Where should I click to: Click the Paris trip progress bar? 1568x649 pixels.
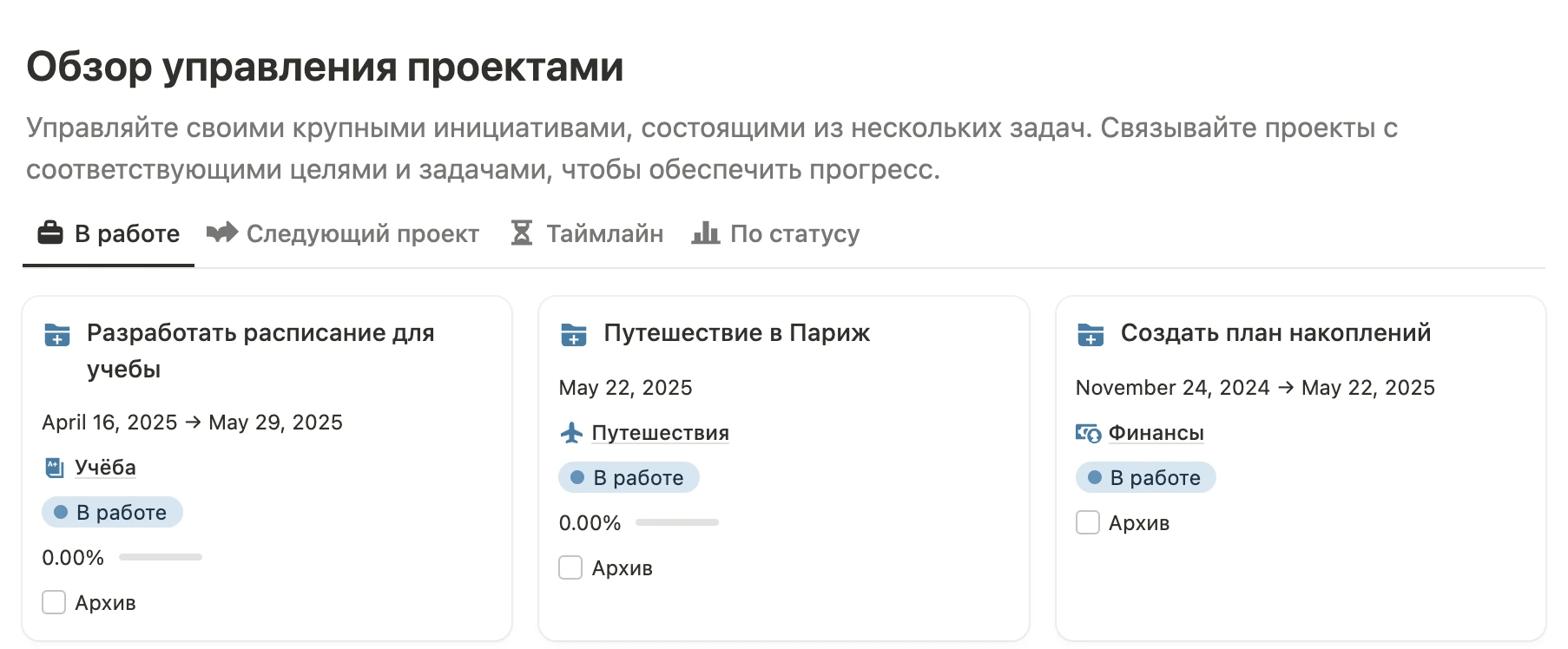pos(677,522)
